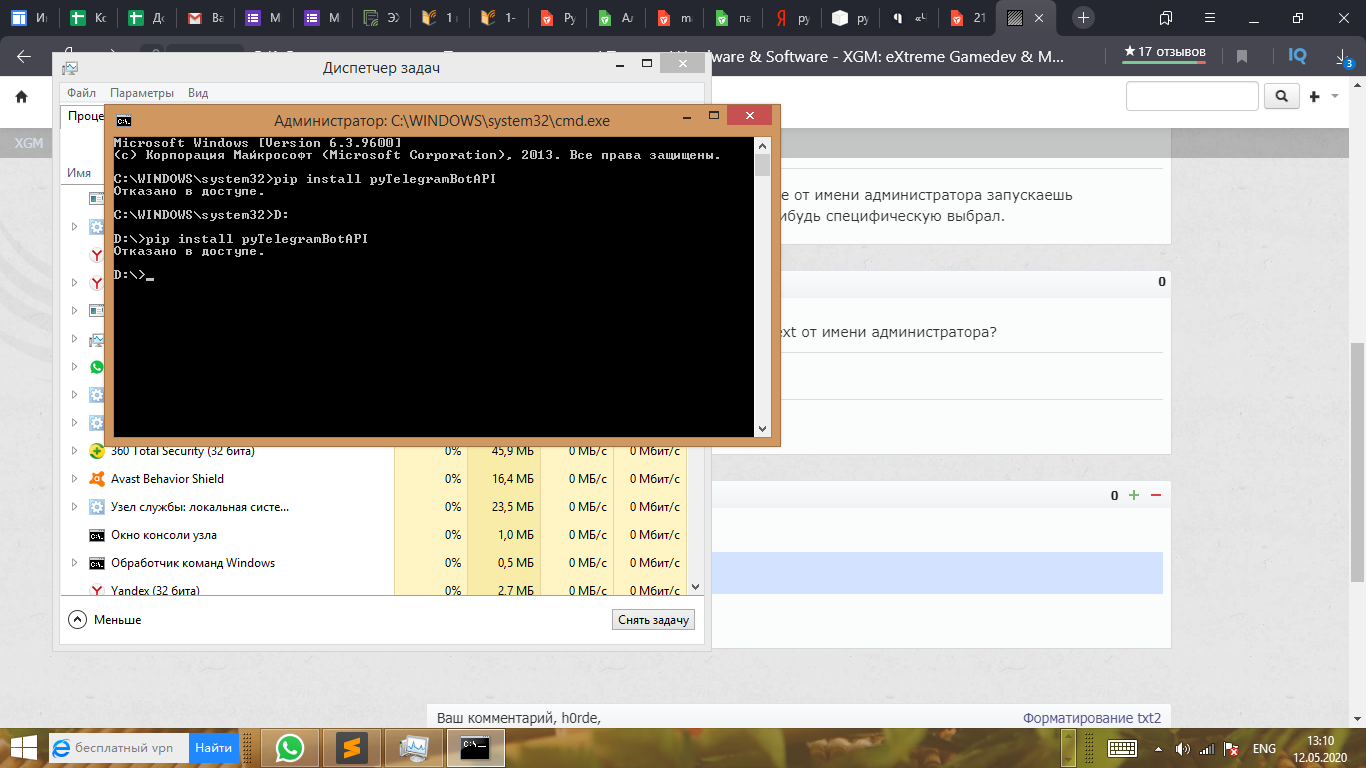Click the browser bookmark icon

coord(1242,56)
